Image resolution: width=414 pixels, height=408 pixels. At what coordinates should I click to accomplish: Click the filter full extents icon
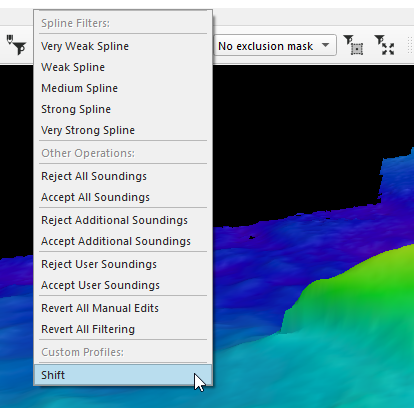[x=384, y=45]
